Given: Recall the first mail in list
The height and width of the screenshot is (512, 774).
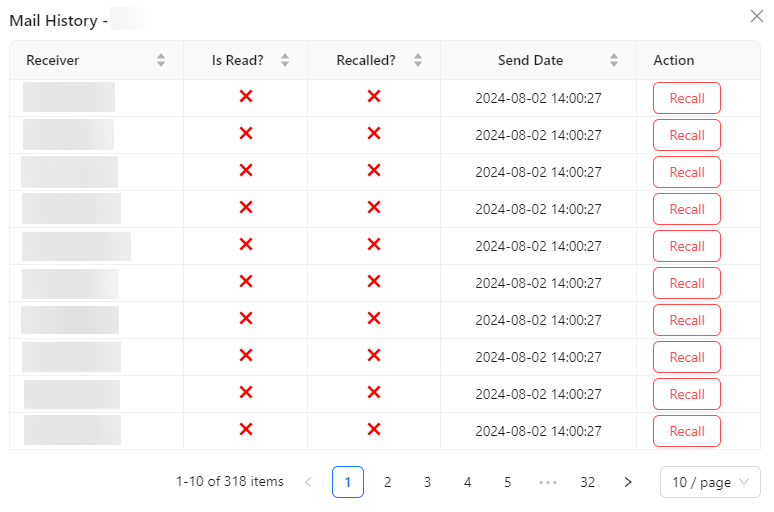Looking at the screenshot, I should (x=686, y=98).
